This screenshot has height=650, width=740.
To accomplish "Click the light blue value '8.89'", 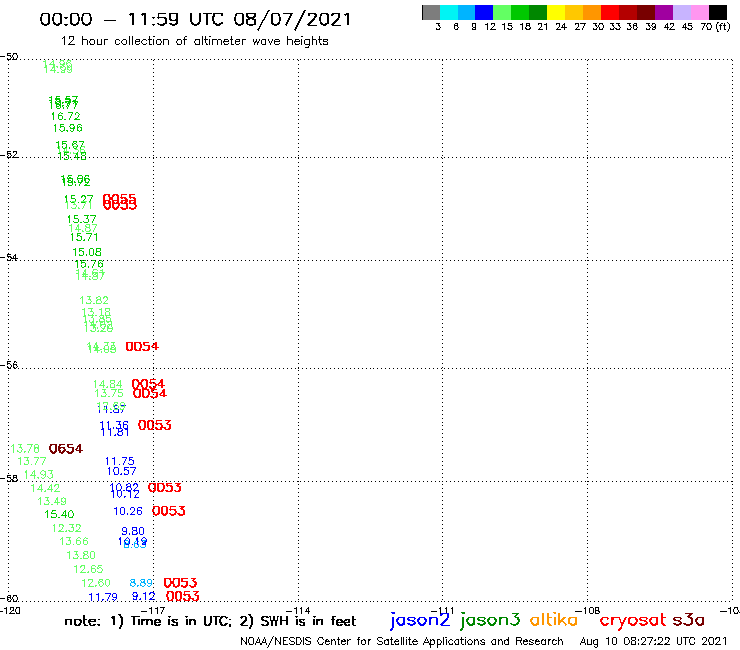I will 141,583.
